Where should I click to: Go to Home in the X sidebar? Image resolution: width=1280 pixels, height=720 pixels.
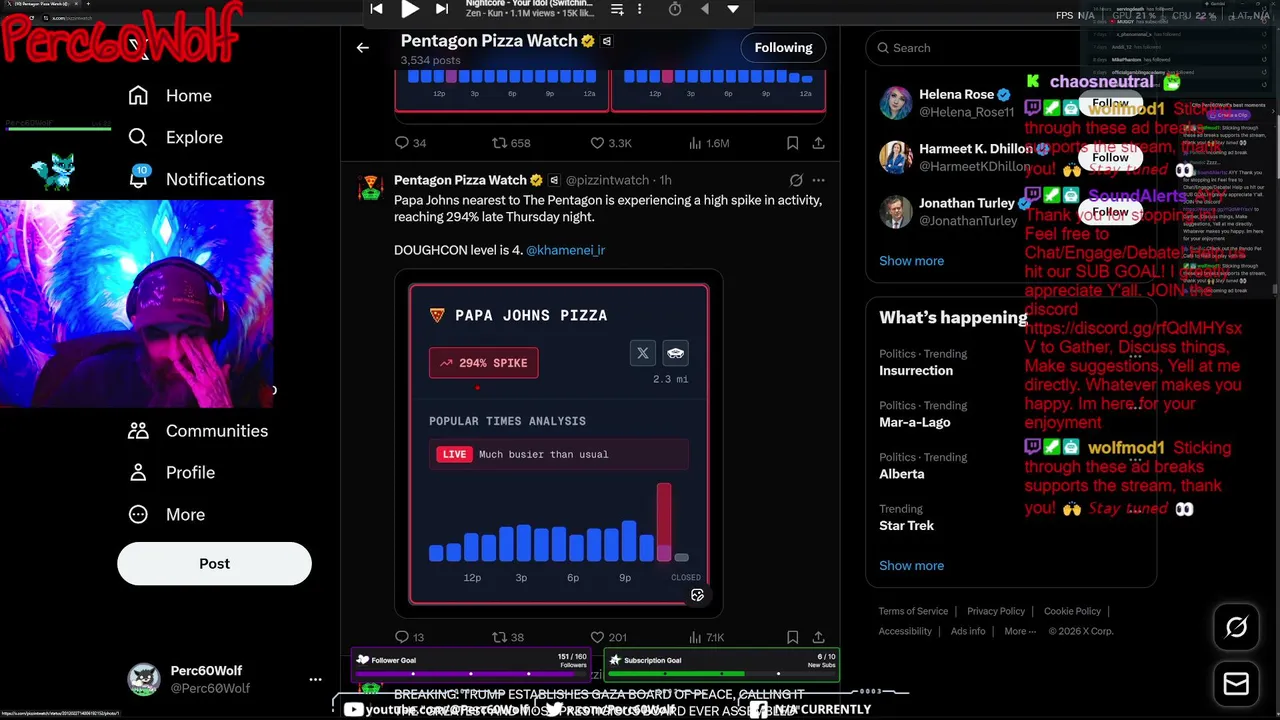click(x=170, y=95)
